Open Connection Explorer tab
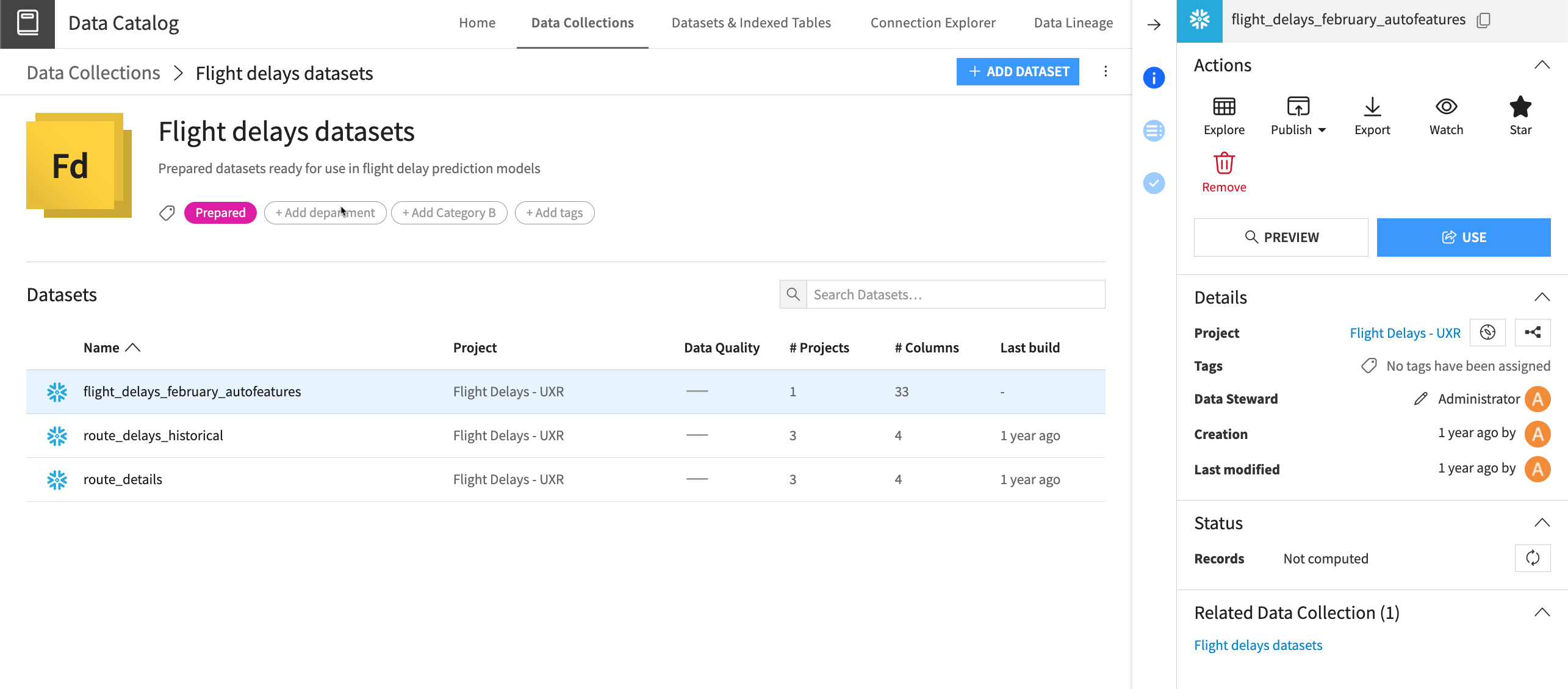The width and height of the screenshot is (1568, 689). point(933,23)
